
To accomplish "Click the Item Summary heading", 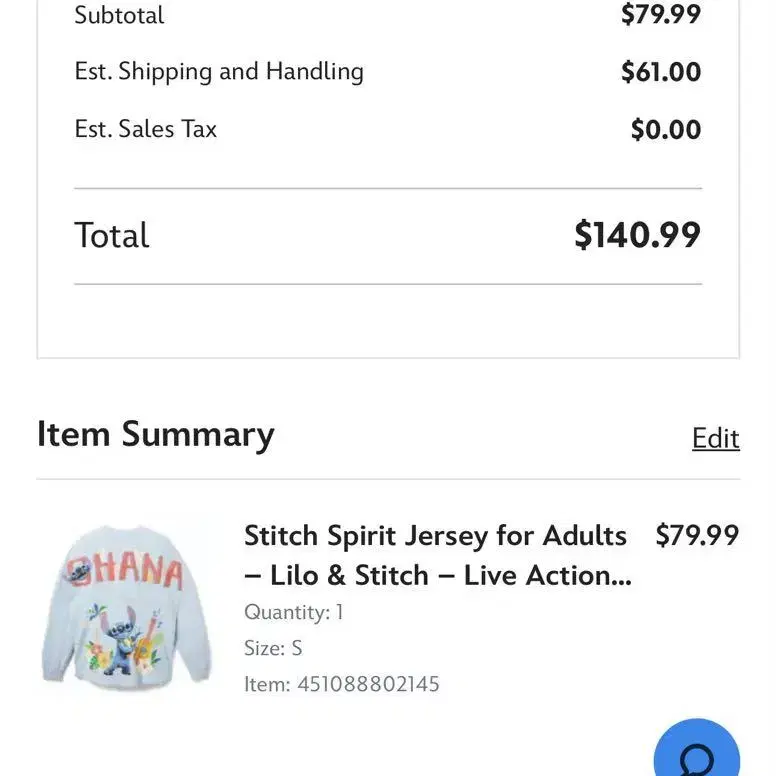I will (155, 435).
